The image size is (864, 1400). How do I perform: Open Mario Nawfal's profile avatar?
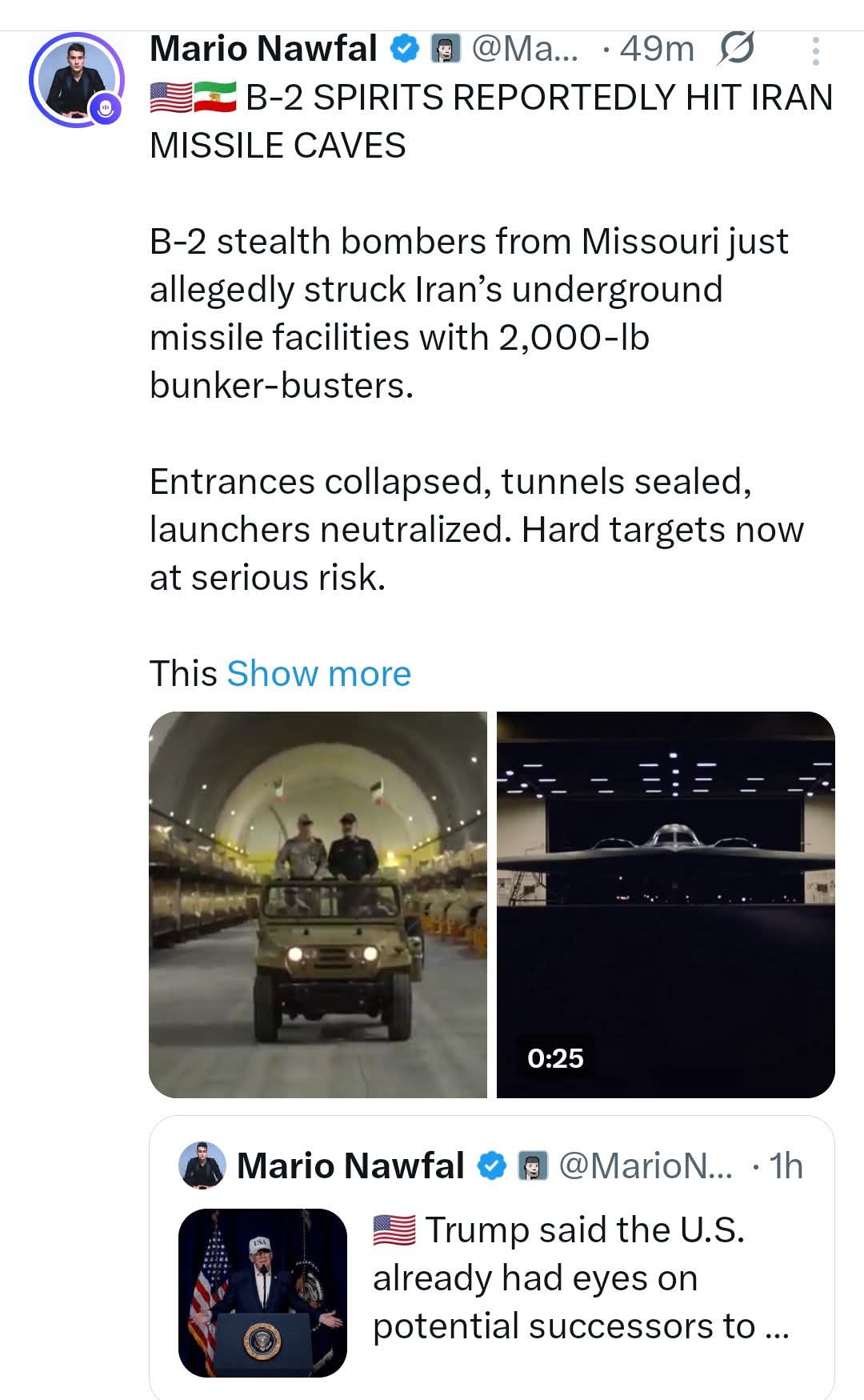tap(75, 79)
